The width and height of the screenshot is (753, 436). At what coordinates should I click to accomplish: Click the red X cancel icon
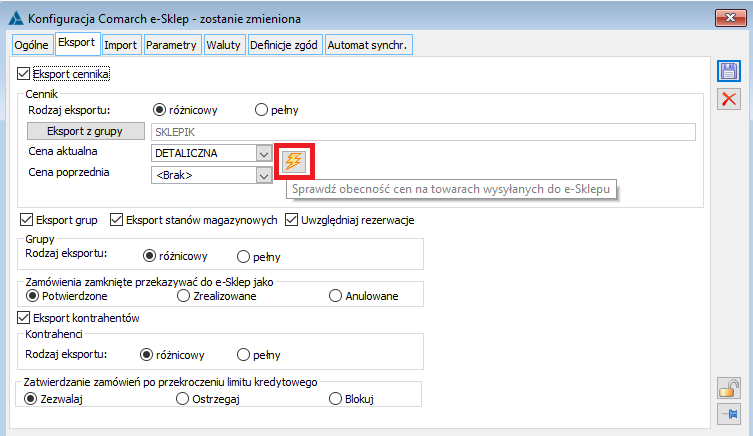point(729,99)
